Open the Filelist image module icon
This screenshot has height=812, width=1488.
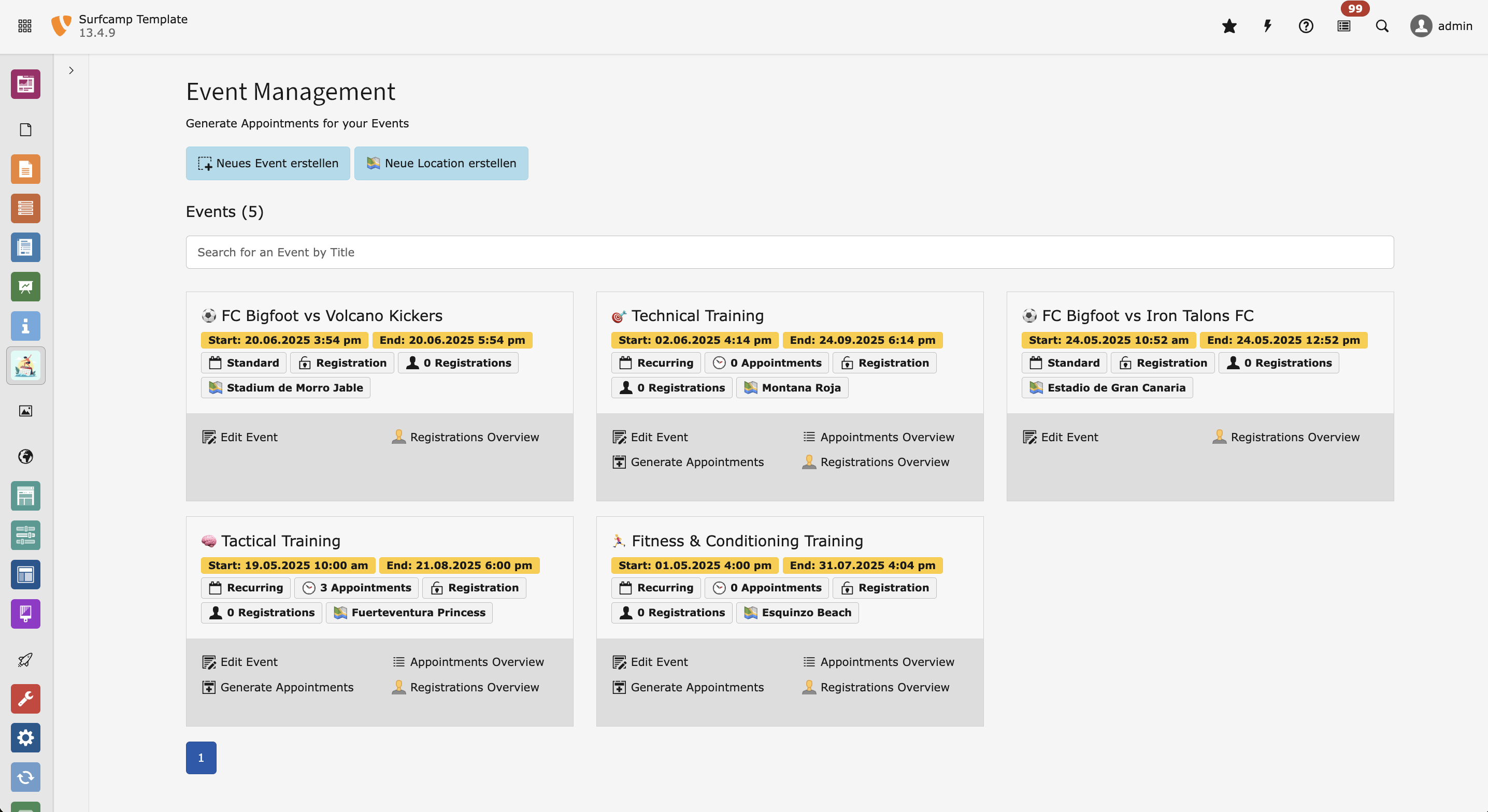(x=25, y=411)
